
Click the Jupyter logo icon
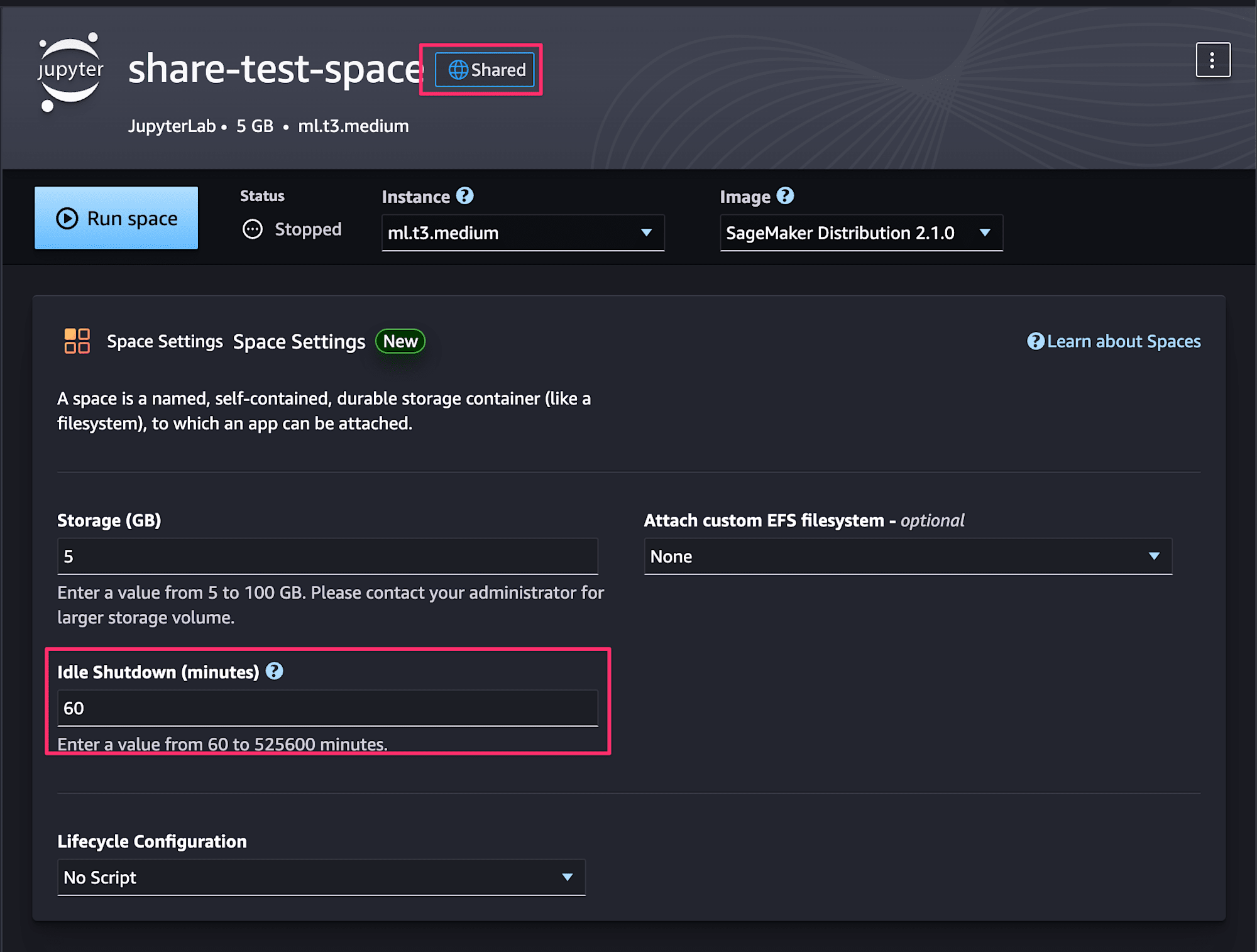(70, 71)
